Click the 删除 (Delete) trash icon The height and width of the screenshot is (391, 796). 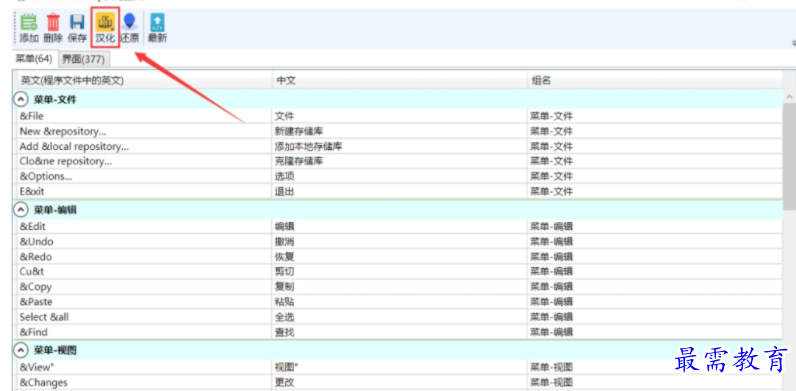tap(53, 28)
